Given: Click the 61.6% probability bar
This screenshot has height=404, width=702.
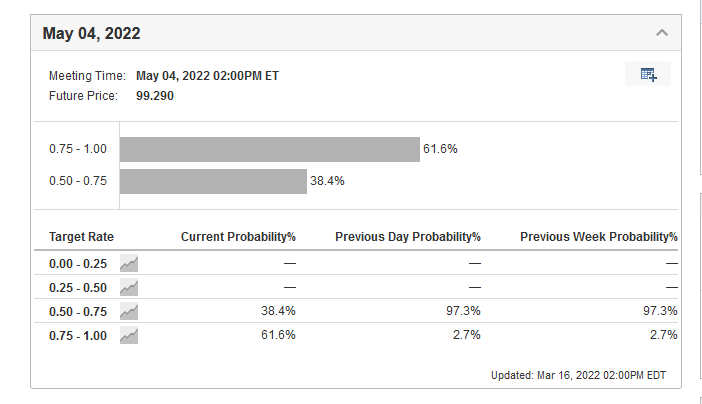Looking at the screenshot, I should tap(269, 149).
